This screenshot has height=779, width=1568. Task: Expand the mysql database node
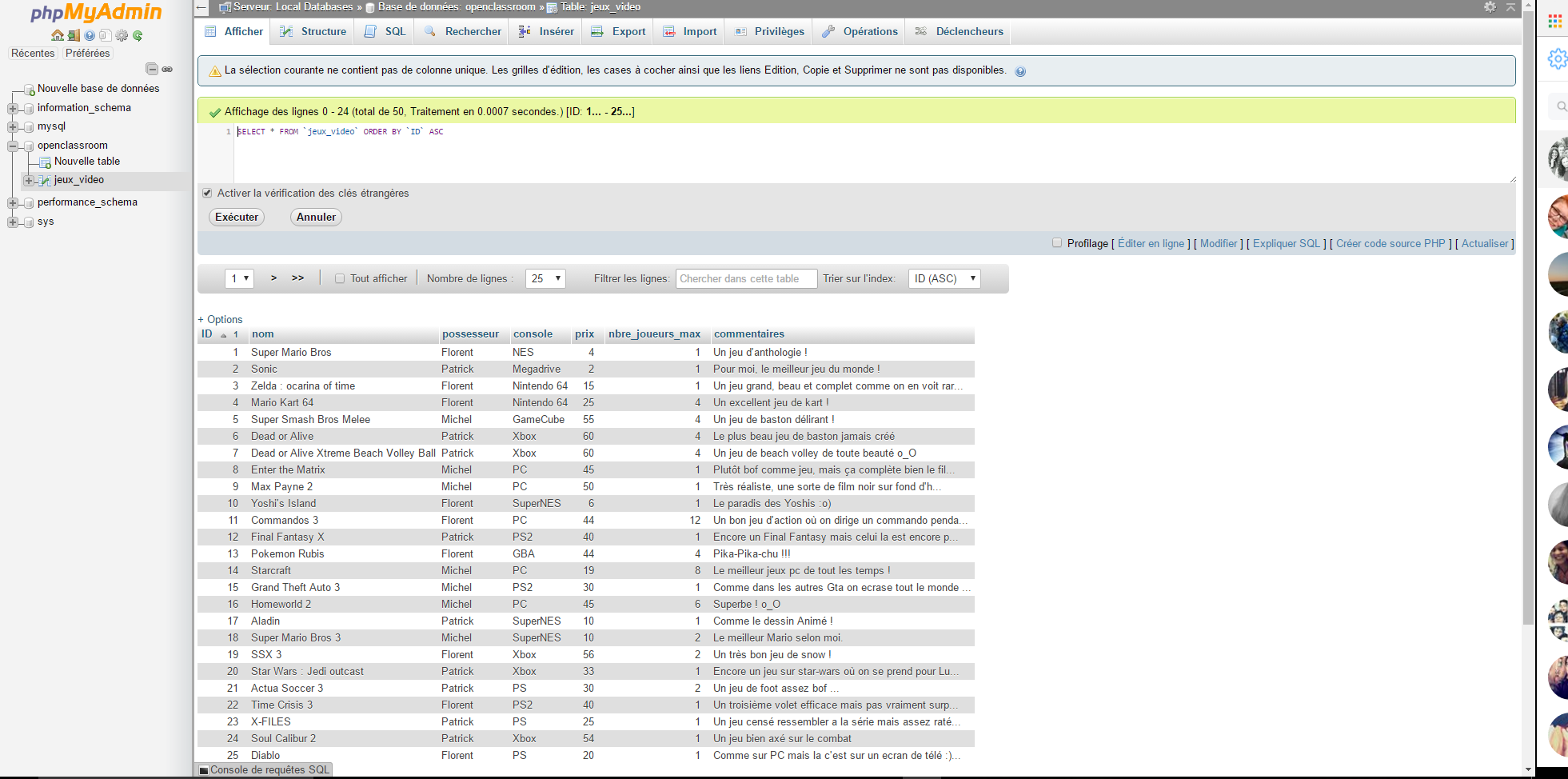pyautogui.click(x=13, y=126)
